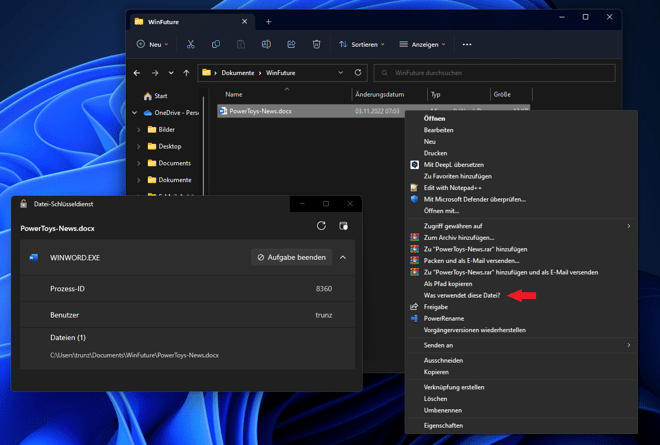Select Eigenschaften in the context menu
The image size is (660, 445).
click(443, 425)
